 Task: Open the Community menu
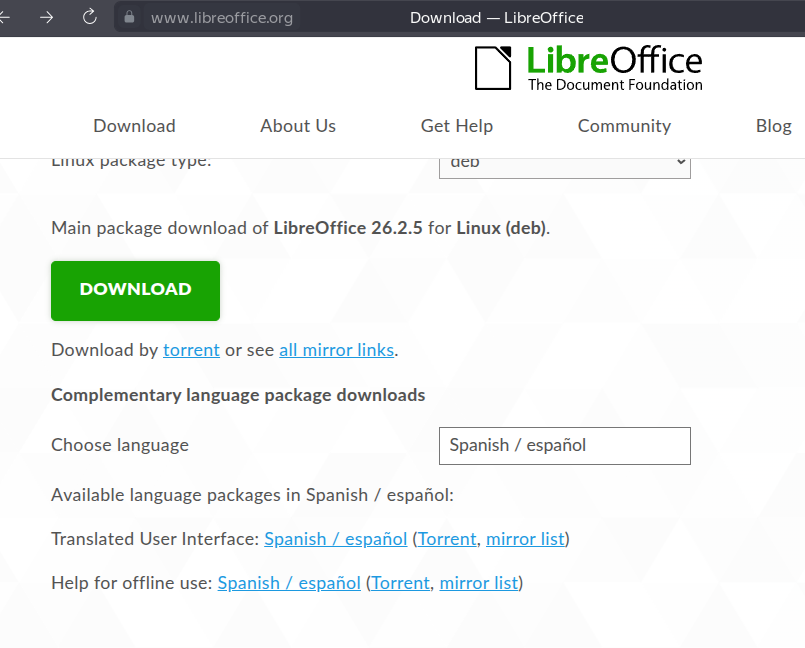624,126
